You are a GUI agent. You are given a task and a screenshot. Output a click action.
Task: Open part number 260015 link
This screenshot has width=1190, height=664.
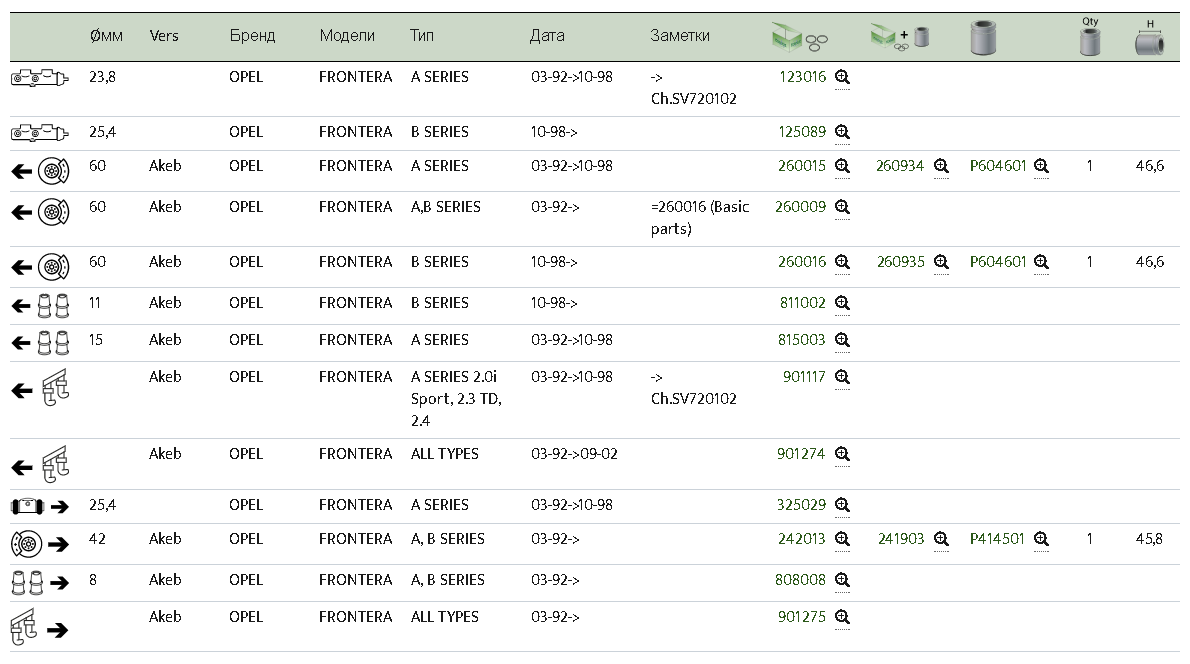point(801,166)
